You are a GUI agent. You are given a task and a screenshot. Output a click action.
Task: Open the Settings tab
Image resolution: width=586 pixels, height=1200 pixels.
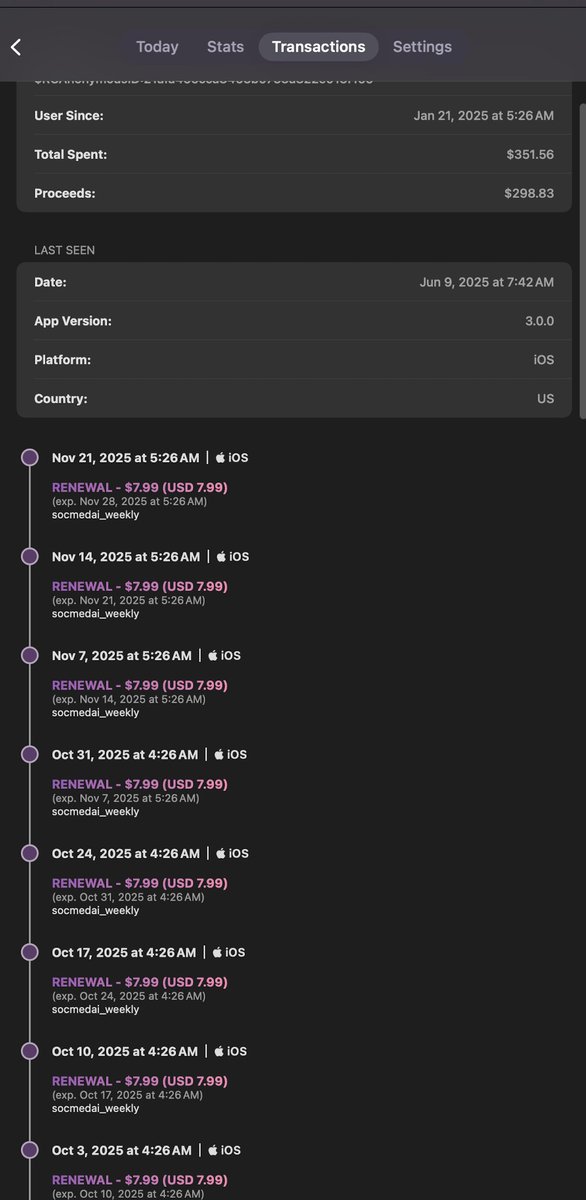(x=422, y=47)
